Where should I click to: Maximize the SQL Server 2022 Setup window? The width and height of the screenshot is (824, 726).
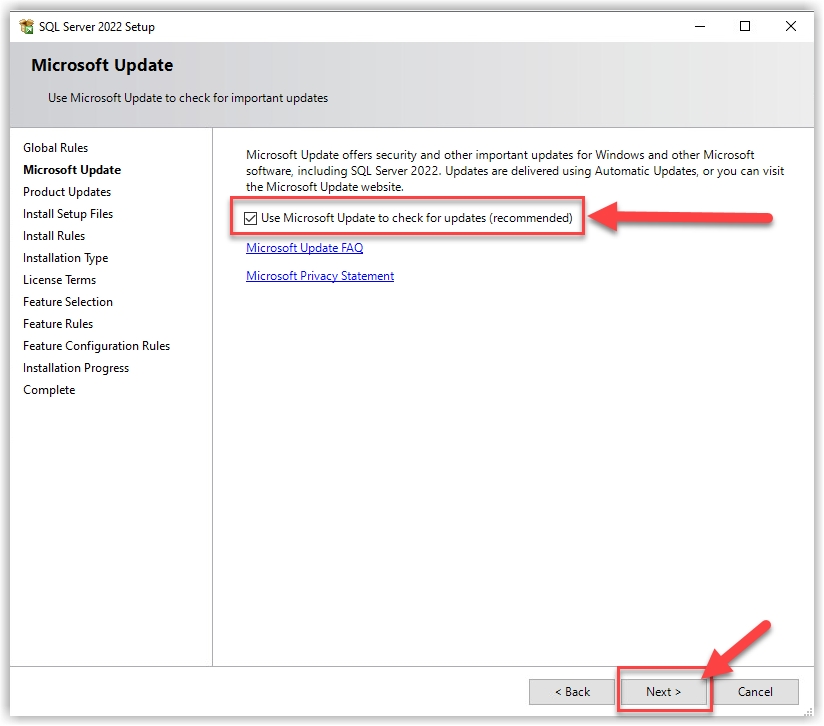pos(745,26)
